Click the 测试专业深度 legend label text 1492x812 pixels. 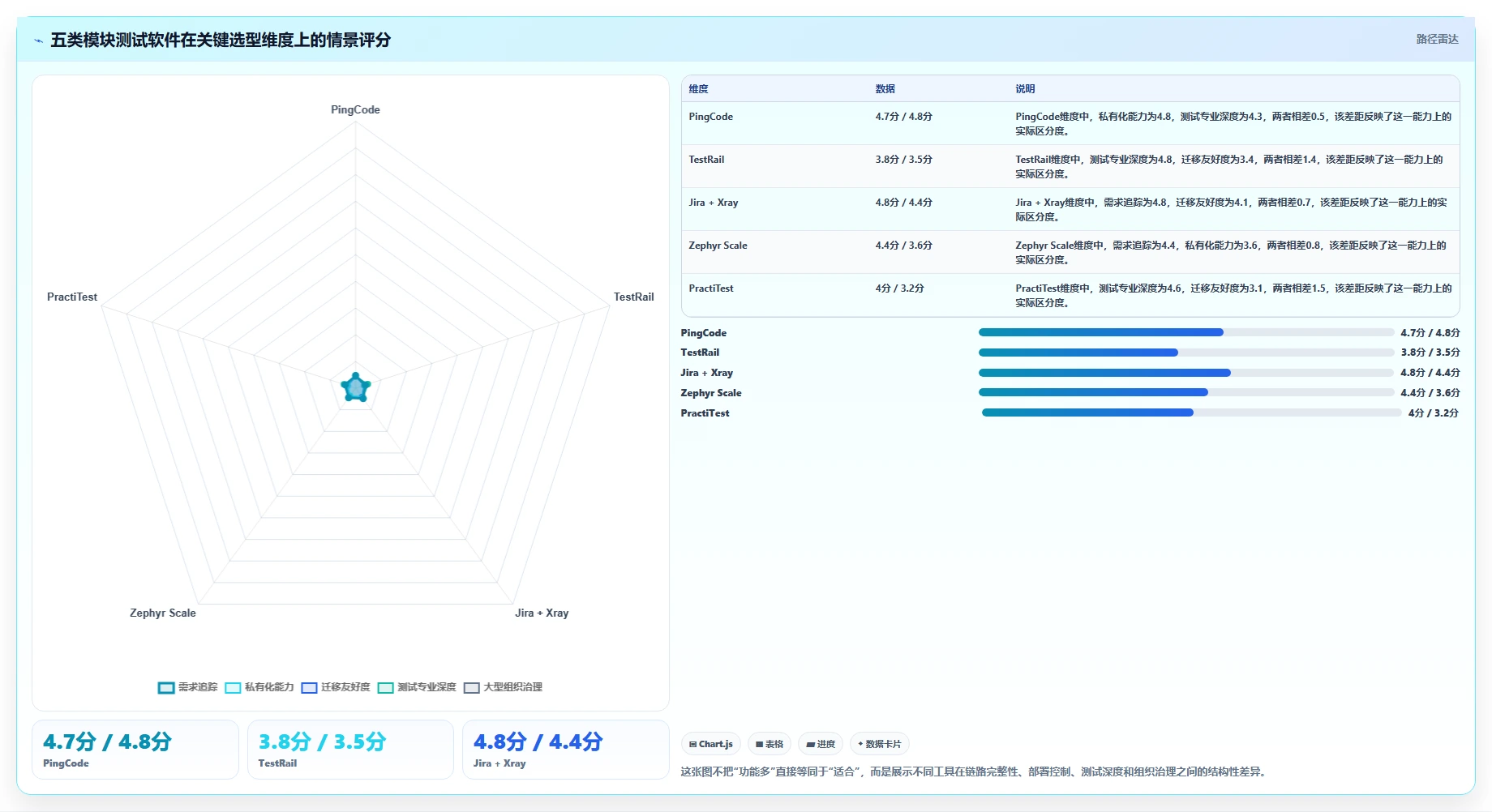(427, 687)
